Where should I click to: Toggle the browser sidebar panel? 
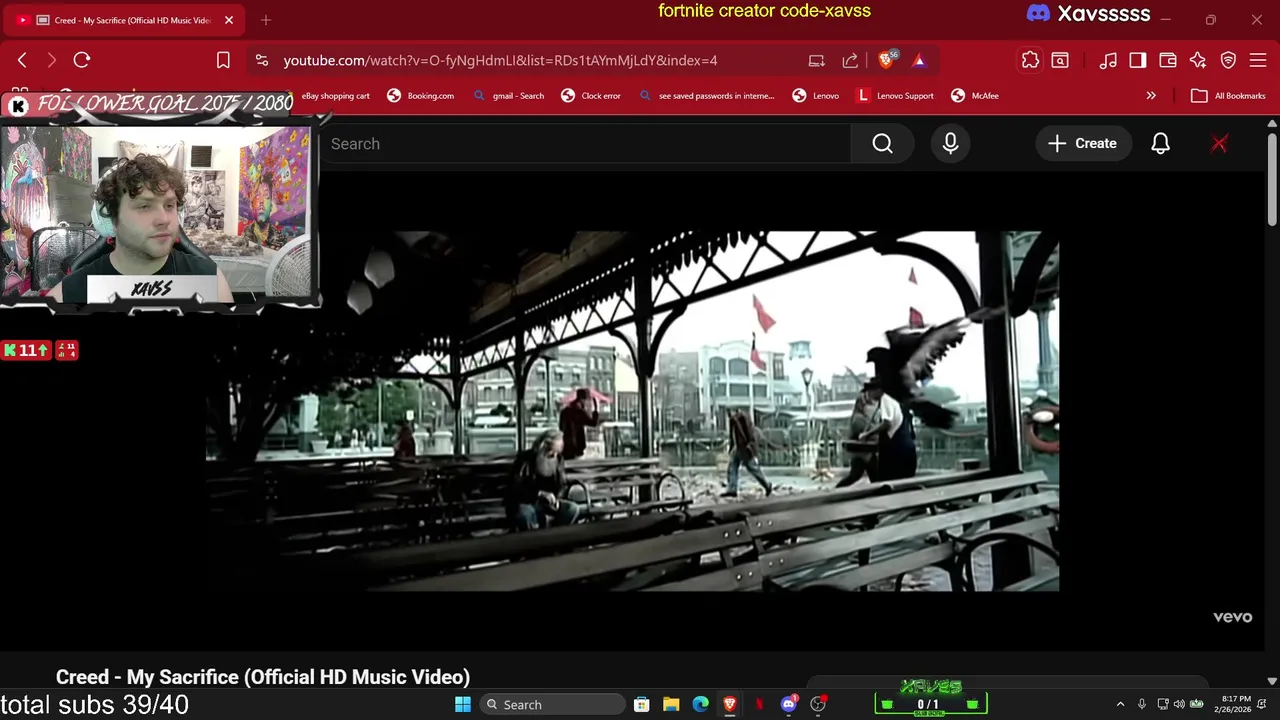click(x=1138, y=60)
